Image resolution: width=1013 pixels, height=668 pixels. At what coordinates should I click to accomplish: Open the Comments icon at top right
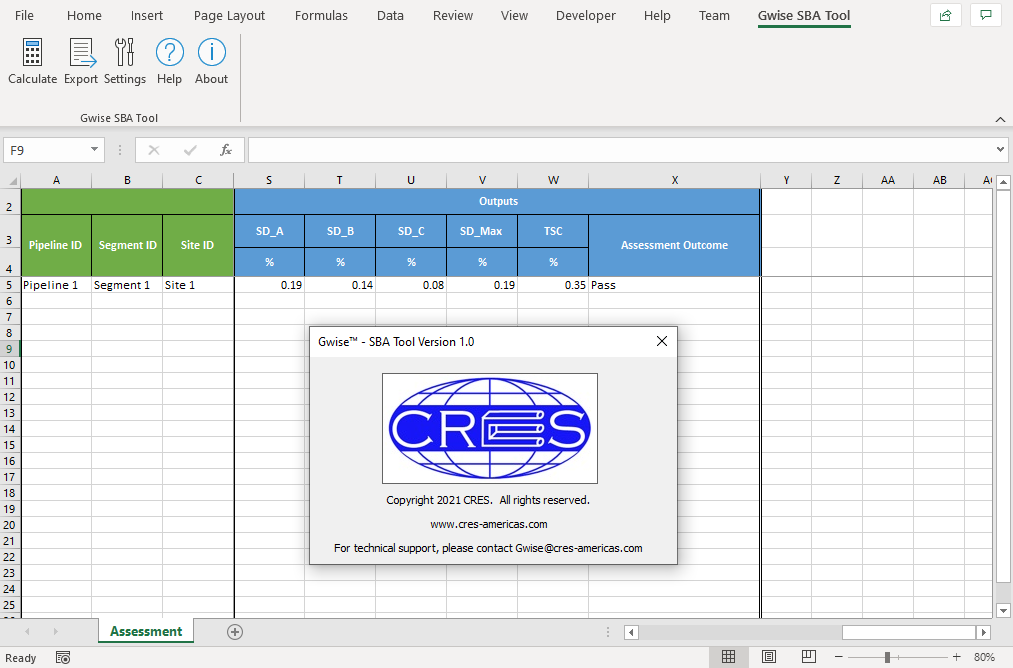pyautogui.click(x=986, y=16)
